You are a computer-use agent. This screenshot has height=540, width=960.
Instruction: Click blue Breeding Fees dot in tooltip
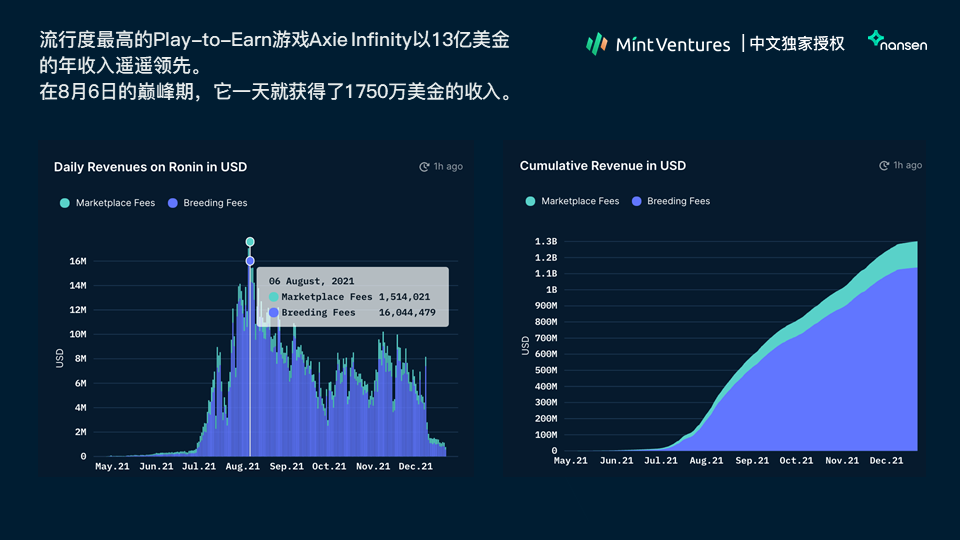pyautogui.click(x=274, y=312)
